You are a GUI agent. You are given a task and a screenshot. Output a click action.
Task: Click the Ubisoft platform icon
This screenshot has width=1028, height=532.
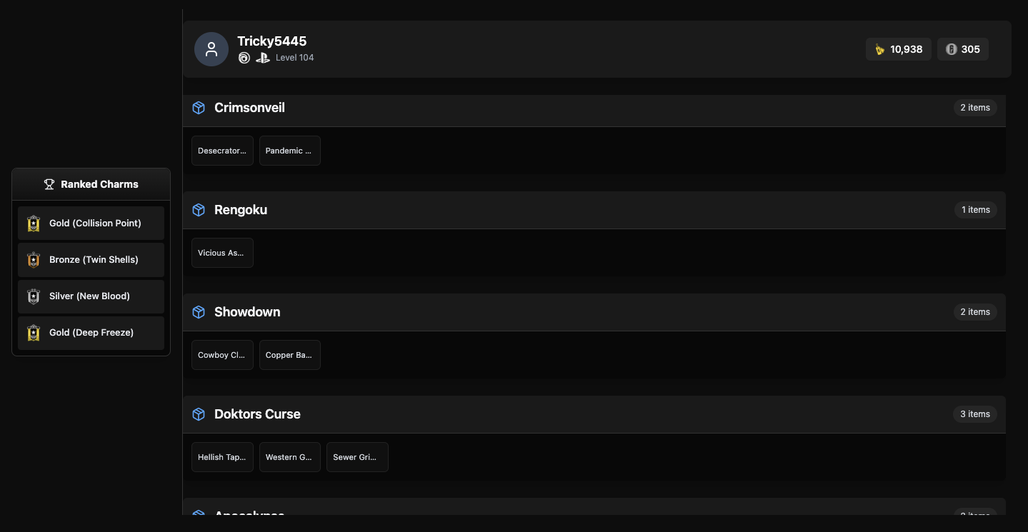pos(244,58)
